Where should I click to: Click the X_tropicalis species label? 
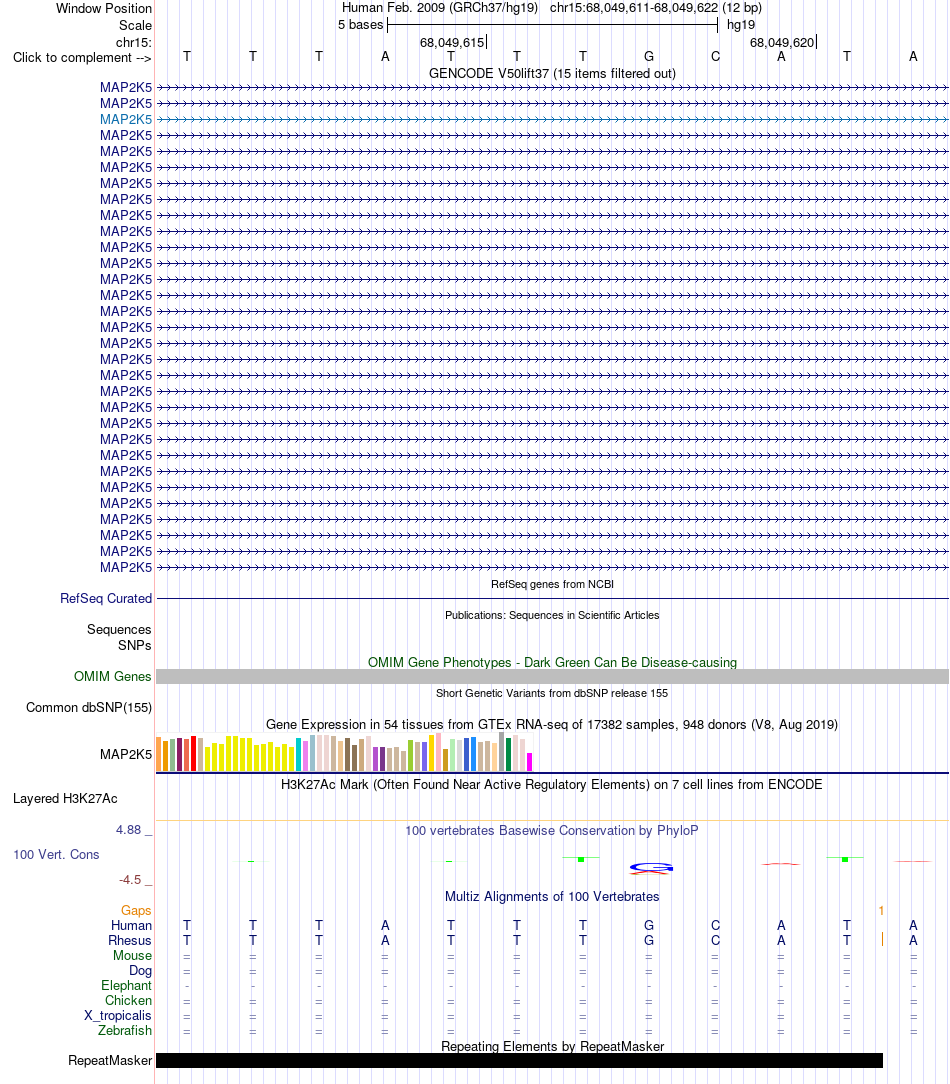[x=118, y=1016]
